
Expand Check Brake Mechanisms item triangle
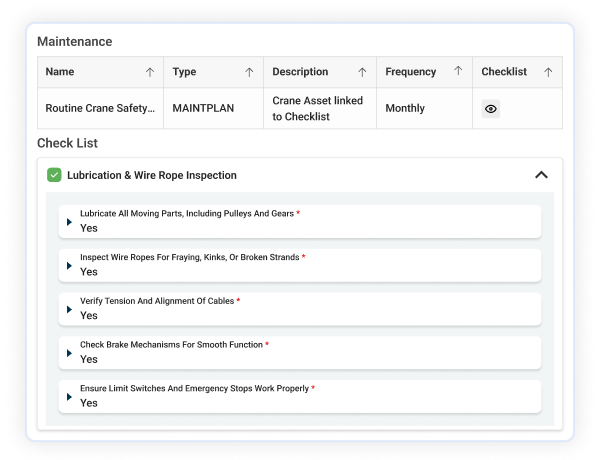69,353
